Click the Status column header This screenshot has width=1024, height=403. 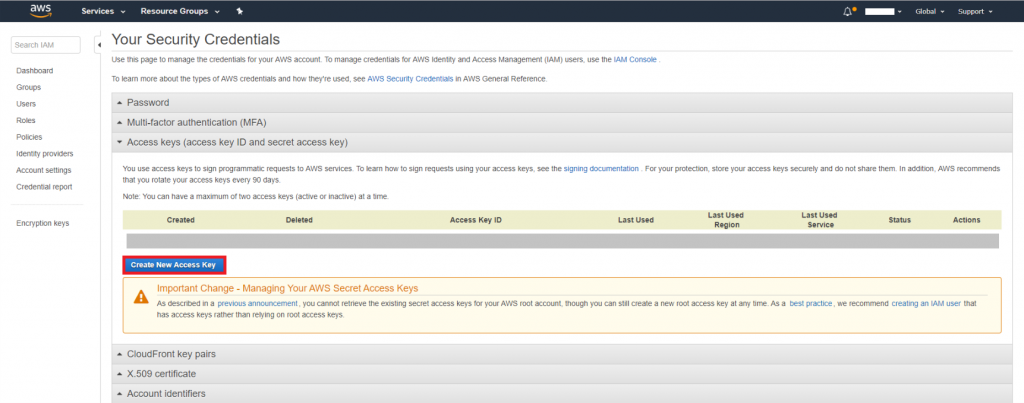coord(899,220)
